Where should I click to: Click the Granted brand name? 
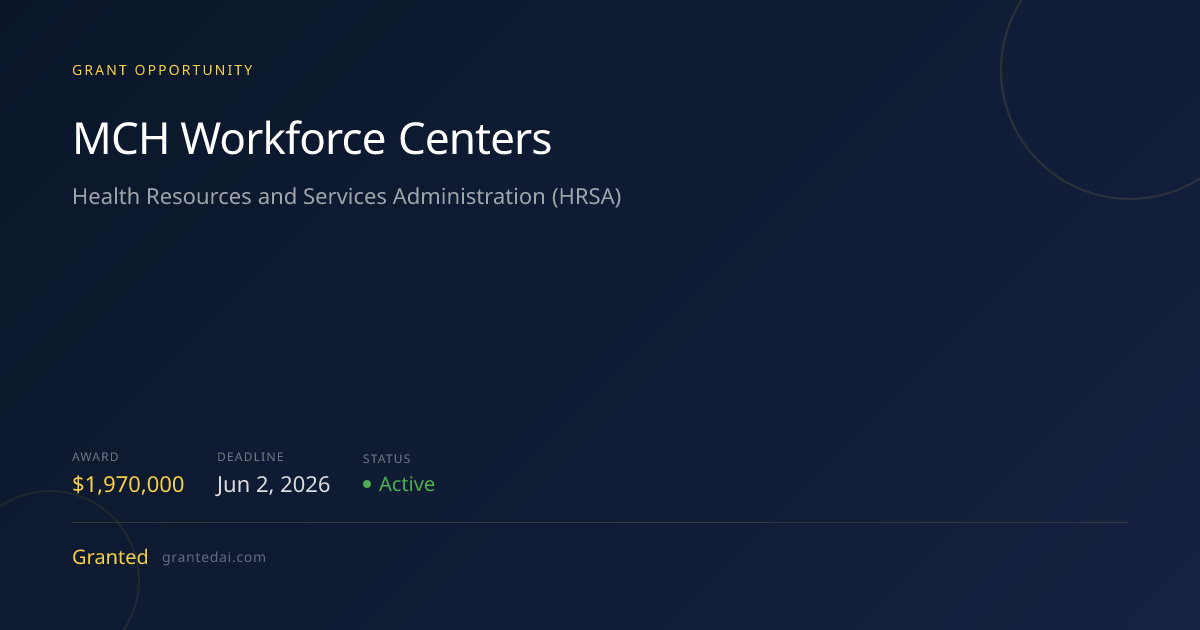click(x=110, y=557)
